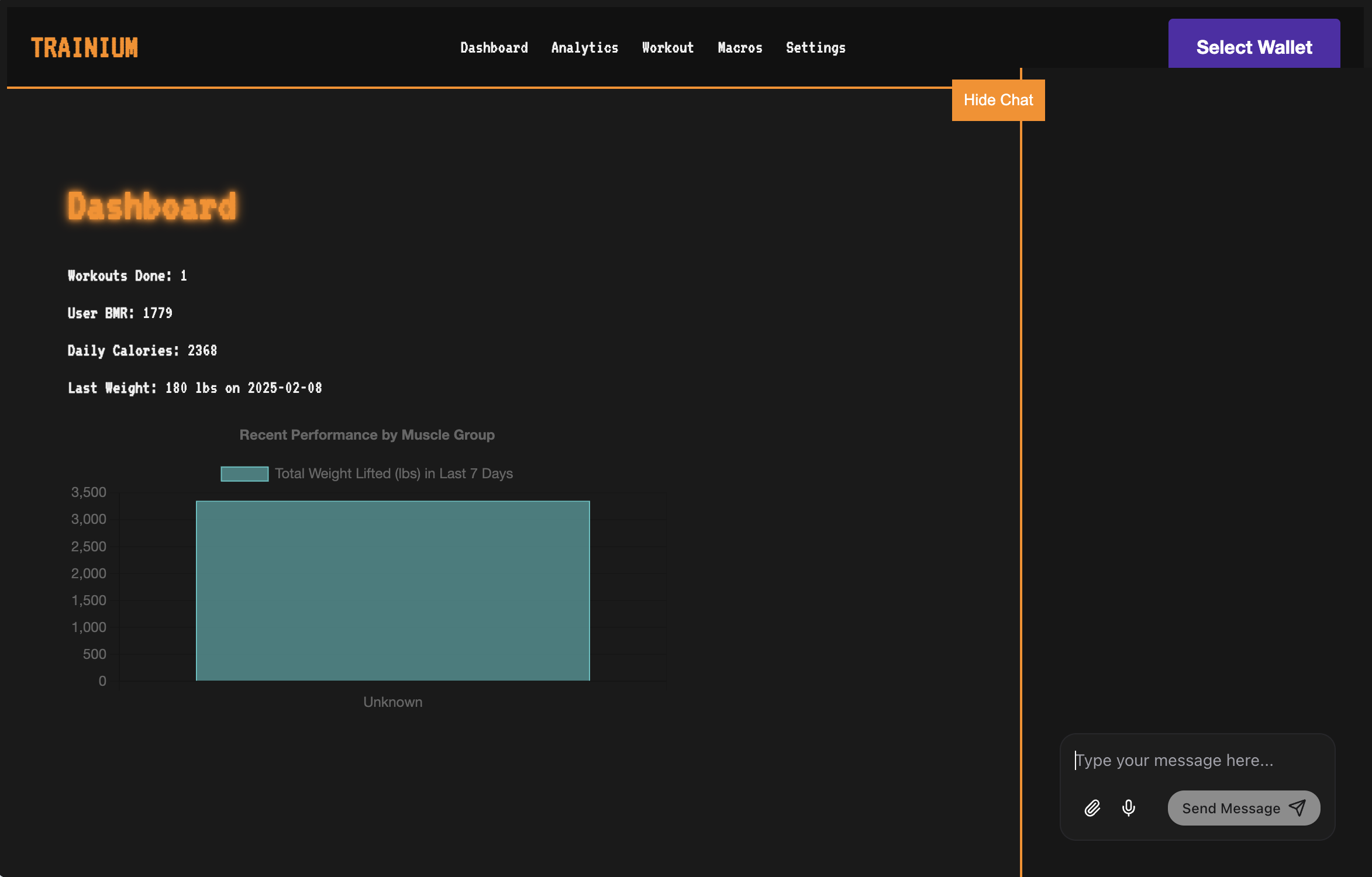Hide the chat panel

point(998,100)
